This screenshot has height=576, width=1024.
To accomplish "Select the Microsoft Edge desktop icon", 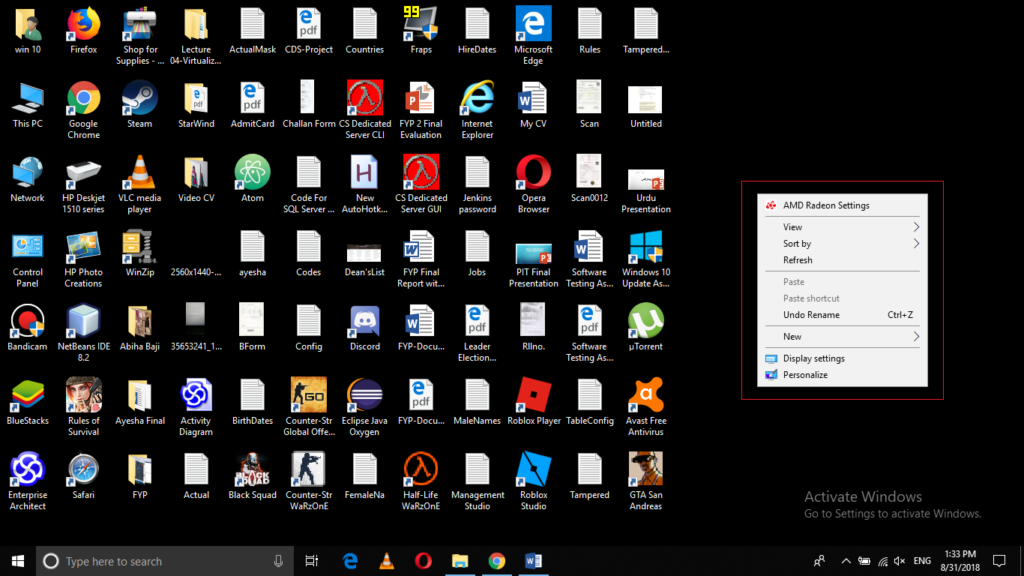I will point(534,36).
